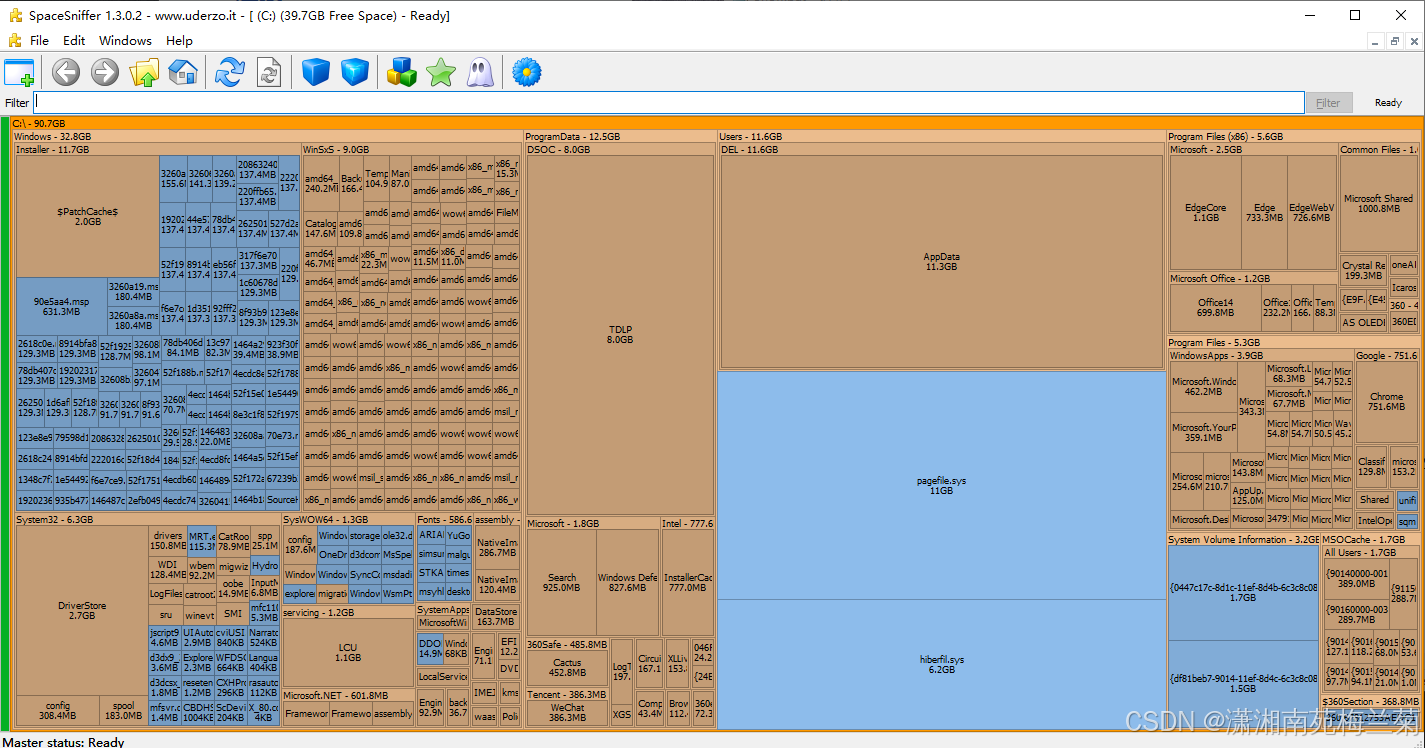The image size is (1425, 748).
Task: Select the 90e5aa4.msp 631.3MB file
Action: tap(61, 306)
